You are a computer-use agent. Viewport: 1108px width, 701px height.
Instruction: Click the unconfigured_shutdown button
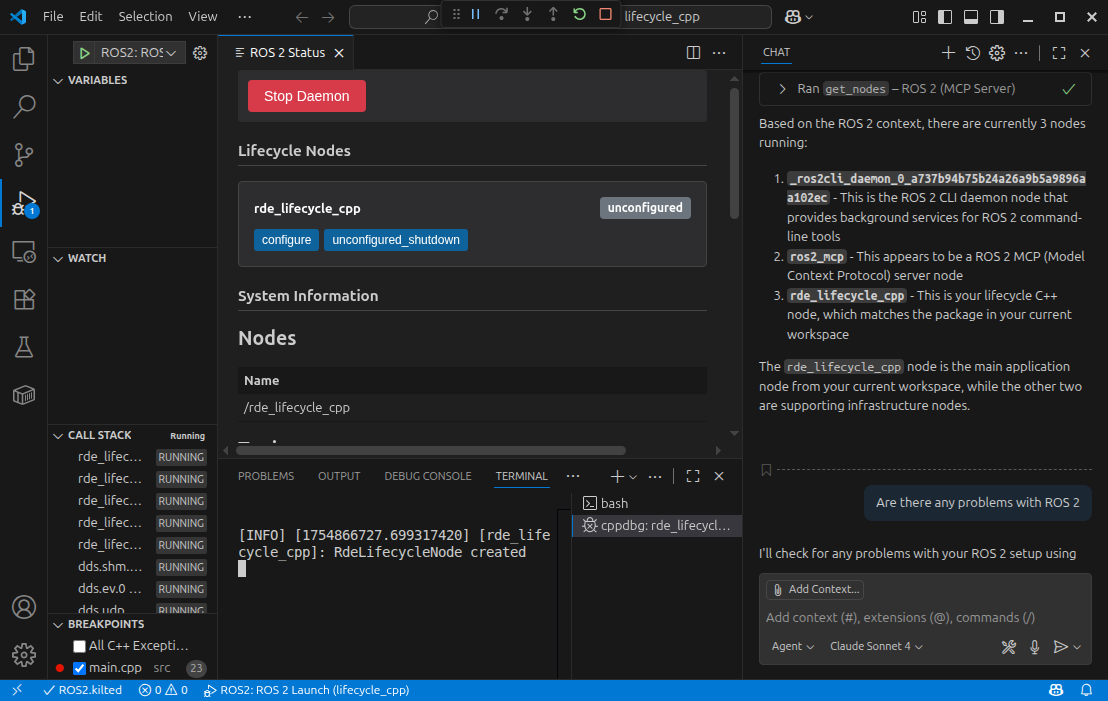[396, 240]
